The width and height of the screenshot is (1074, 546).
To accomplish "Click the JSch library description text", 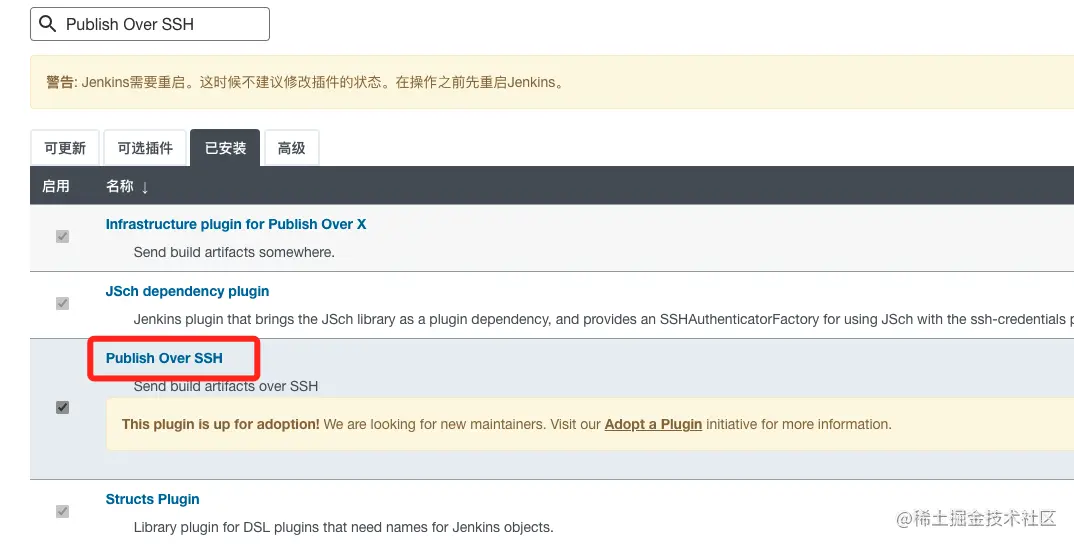I will click(x=603, y=319).
